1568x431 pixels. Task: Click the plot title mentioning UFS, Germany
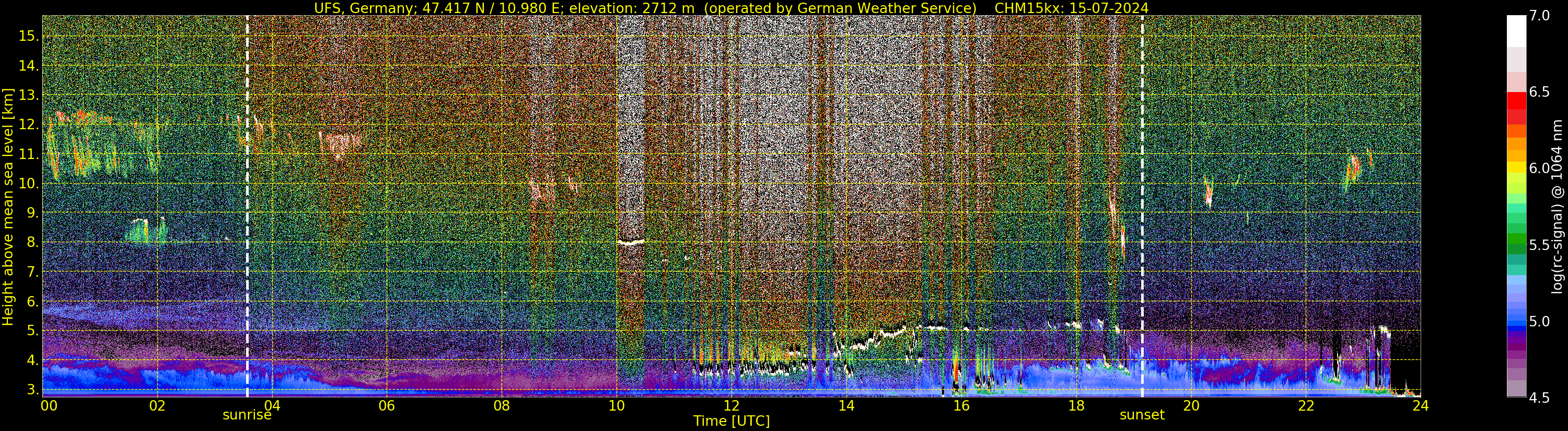pyautogui.click(x=731, y=8)
